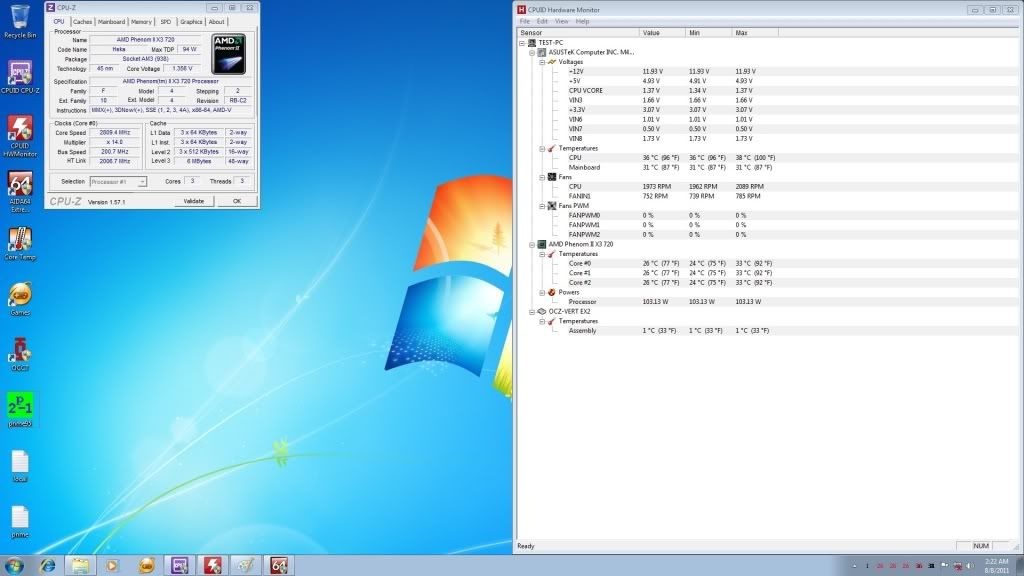The width and height of the screenshot is (1024, 576).
Task: Open the Help menu in HWMonitor
Action: [x=582, y=22]
